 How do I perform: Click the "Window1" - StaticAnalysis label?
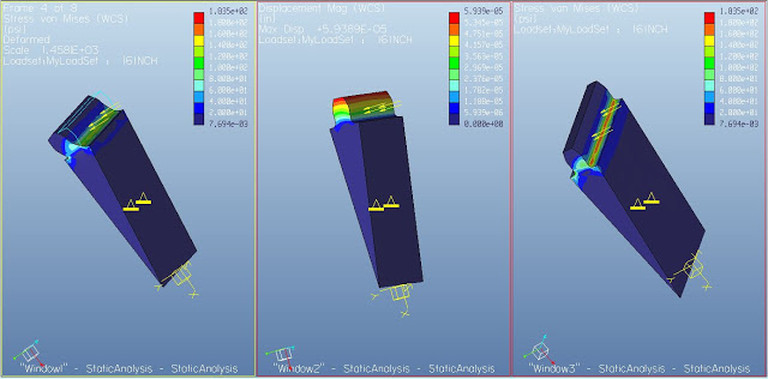[x=128, y=369]
